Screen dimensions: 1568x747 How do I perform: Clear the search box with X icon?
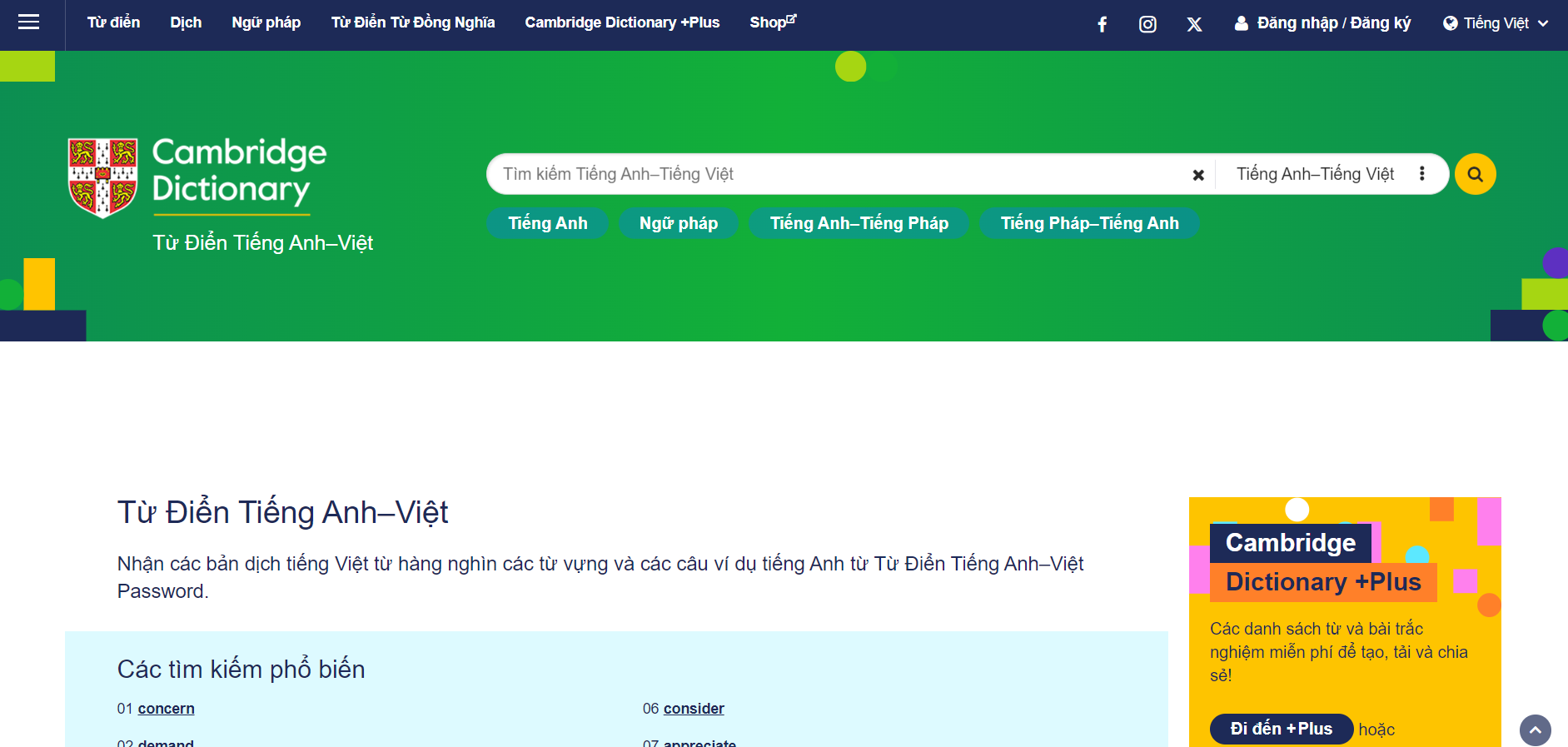[x=1198, y=175]
